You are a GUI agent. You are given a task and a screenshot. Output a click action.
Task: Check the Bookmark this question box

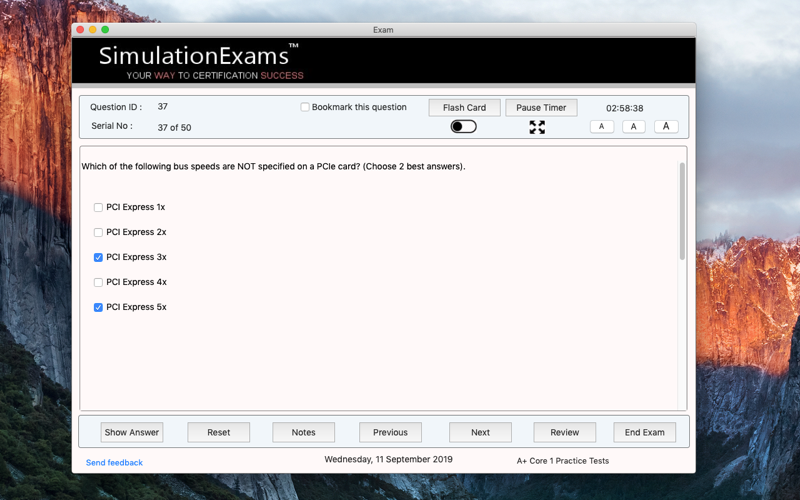[x=305, y=107]
